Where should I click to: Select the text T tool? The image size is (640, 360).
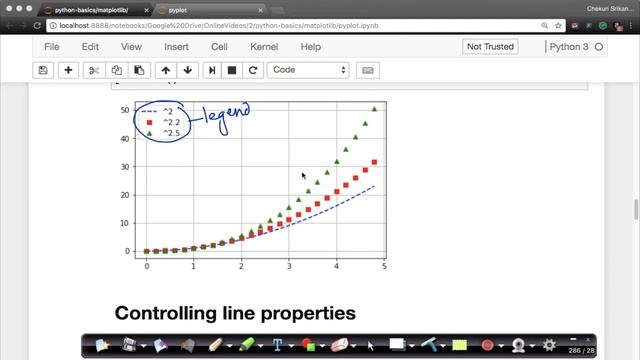[x=278, y=345]
